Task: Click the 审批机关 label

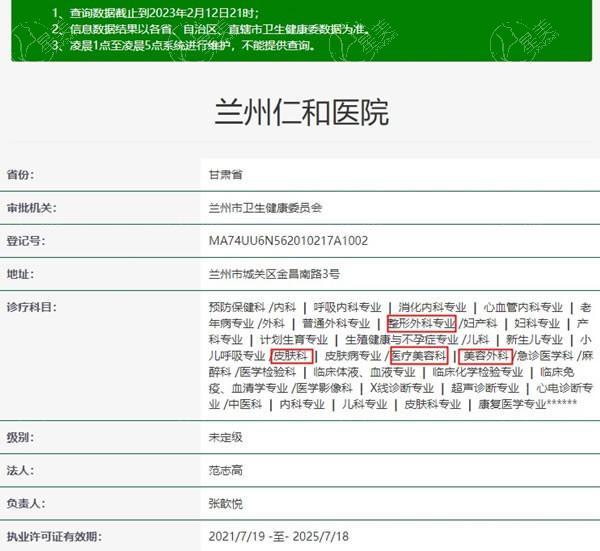Action: pos(31,208)
